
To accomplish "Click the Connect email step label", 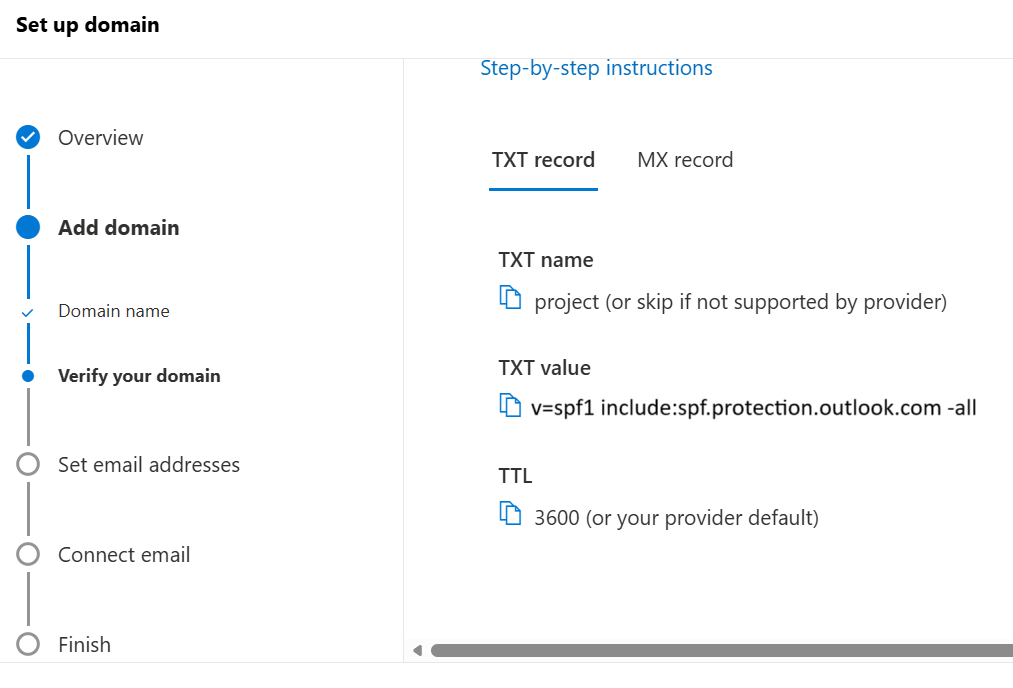I will (124, 555).
